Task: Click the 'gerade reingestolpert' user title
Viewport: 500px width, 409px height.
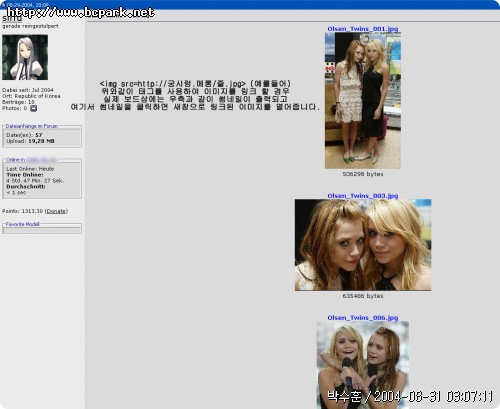Action: [30, 26]
